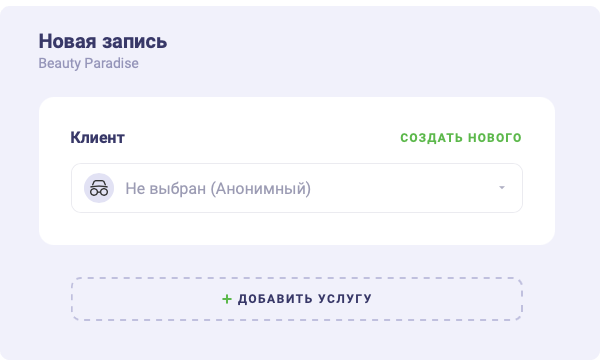Open the Не выбран (Анонимный) client selector
The image size is (600, 360).
pos(297,188)
